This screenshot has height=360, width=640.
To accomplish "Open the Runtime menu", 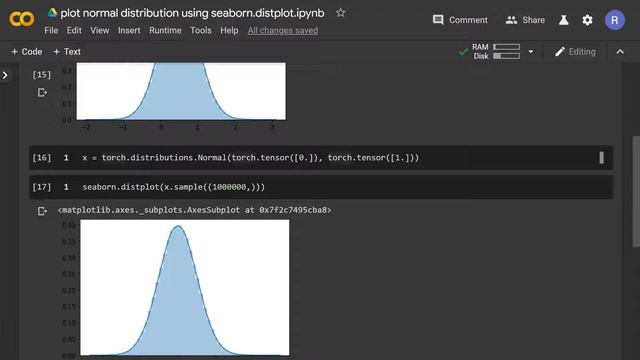I will coord(165,30).
